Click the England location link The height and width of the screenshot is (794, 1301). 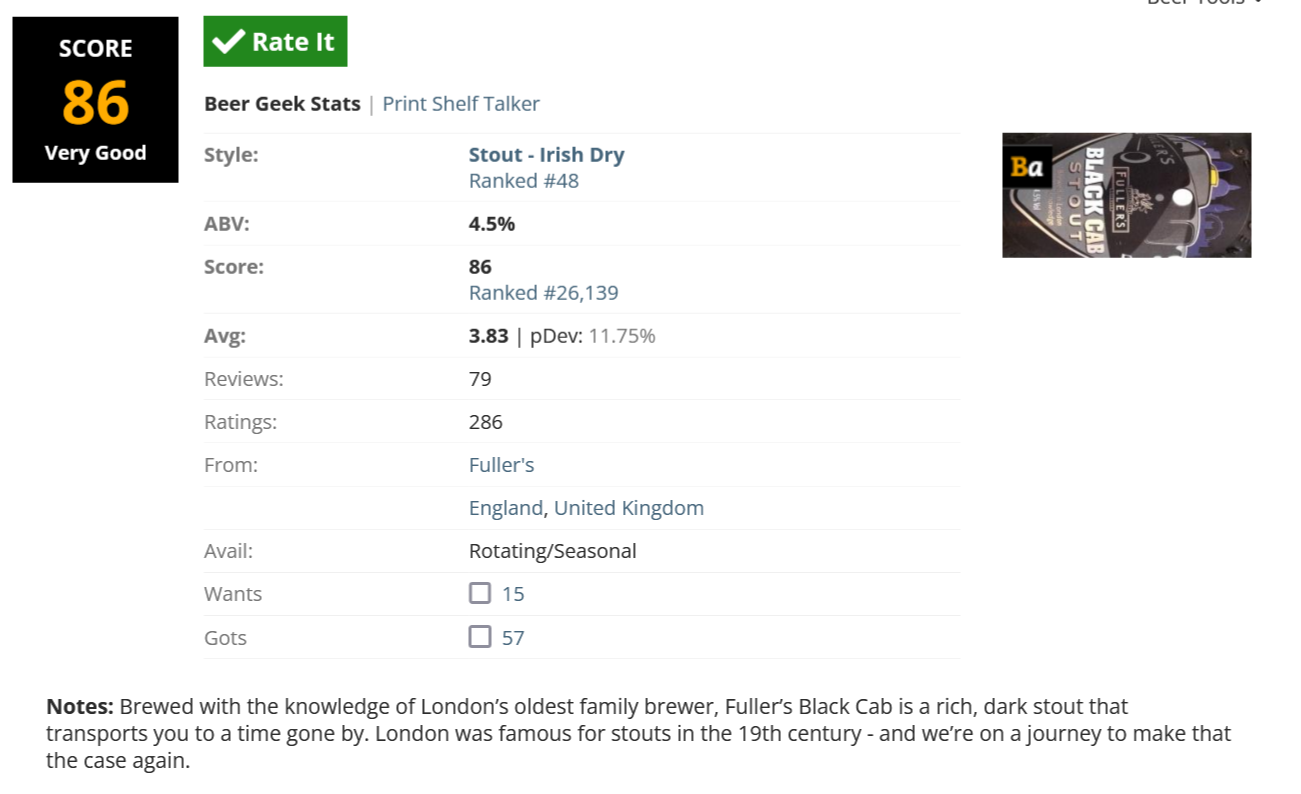pos(505,508)
